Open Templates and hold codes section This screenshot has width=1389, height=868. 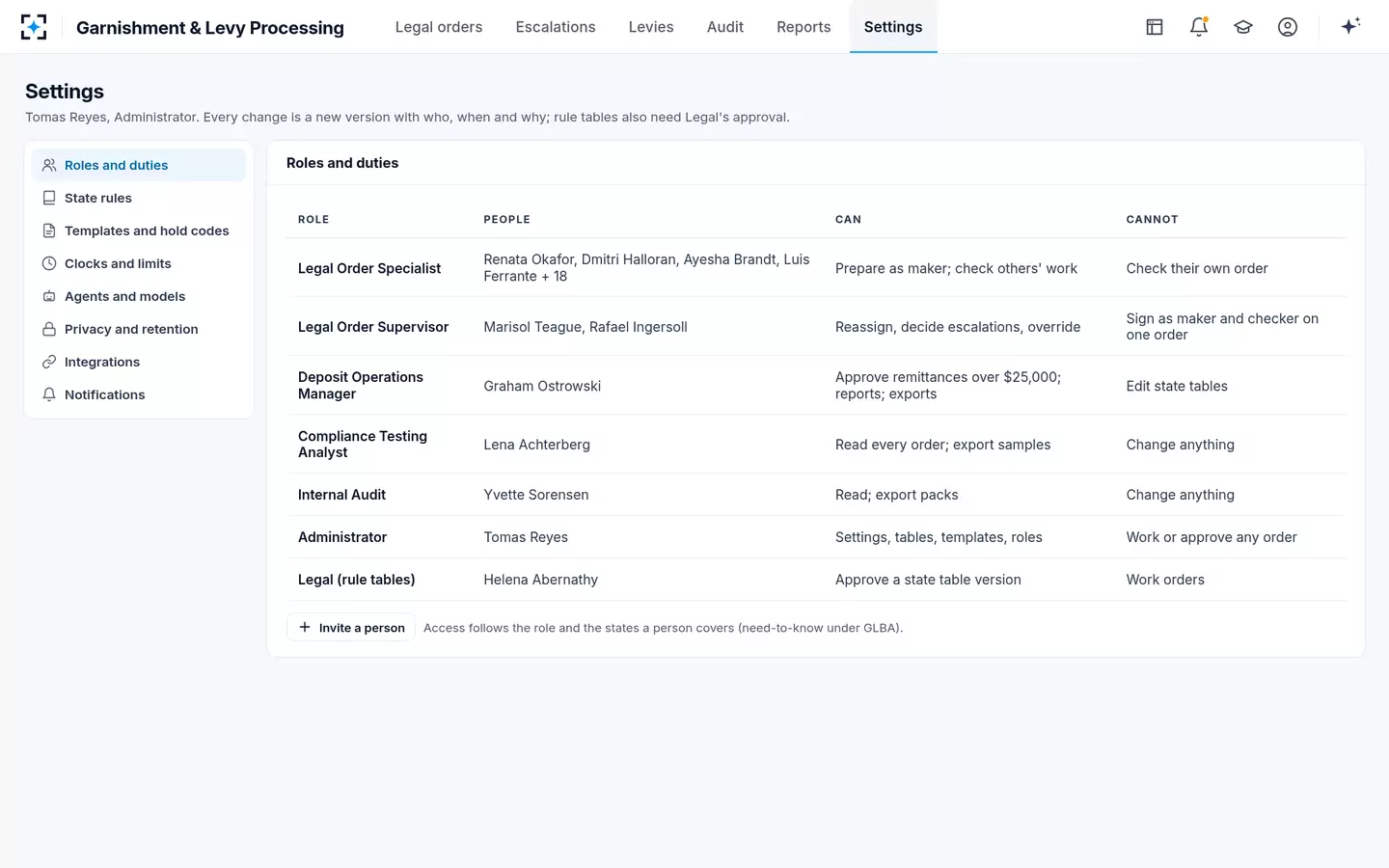(x=139, y=231)
